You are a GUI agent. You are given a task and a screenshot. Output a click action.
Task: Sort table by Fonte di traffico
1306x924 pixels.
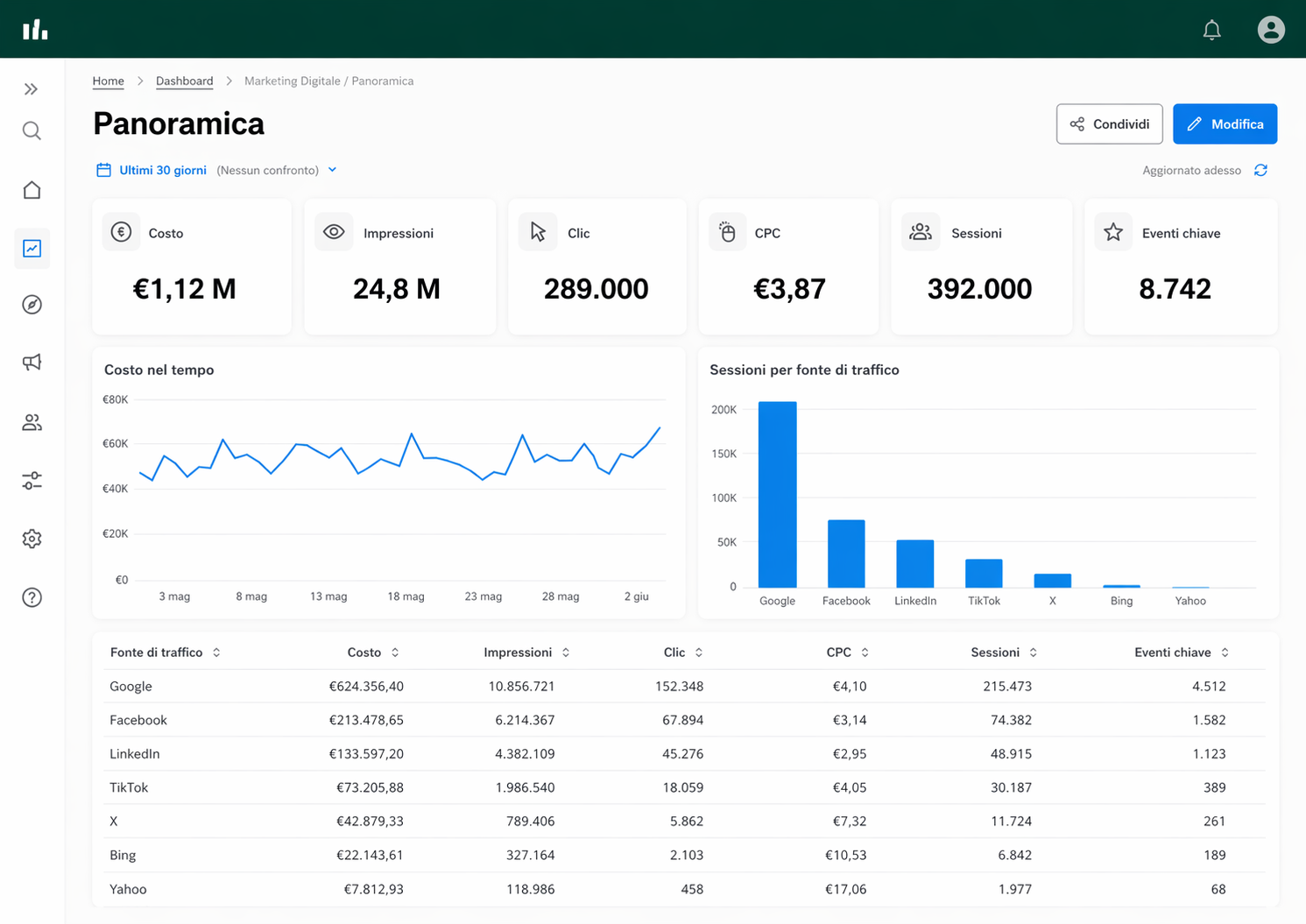point(166,652)
